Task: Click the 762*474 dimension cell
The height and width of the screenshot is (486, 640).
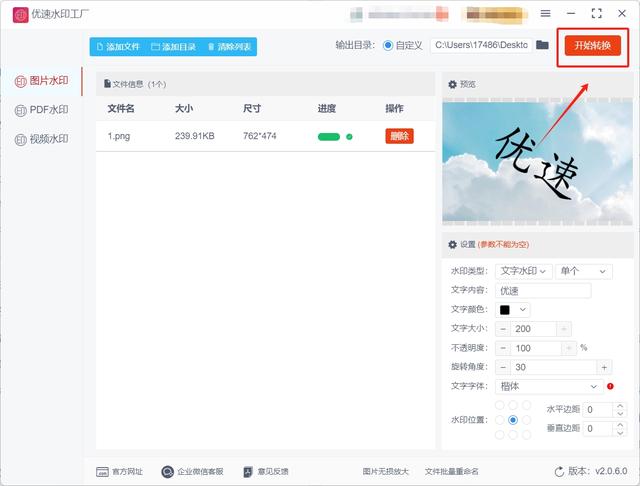Action: 260,136
